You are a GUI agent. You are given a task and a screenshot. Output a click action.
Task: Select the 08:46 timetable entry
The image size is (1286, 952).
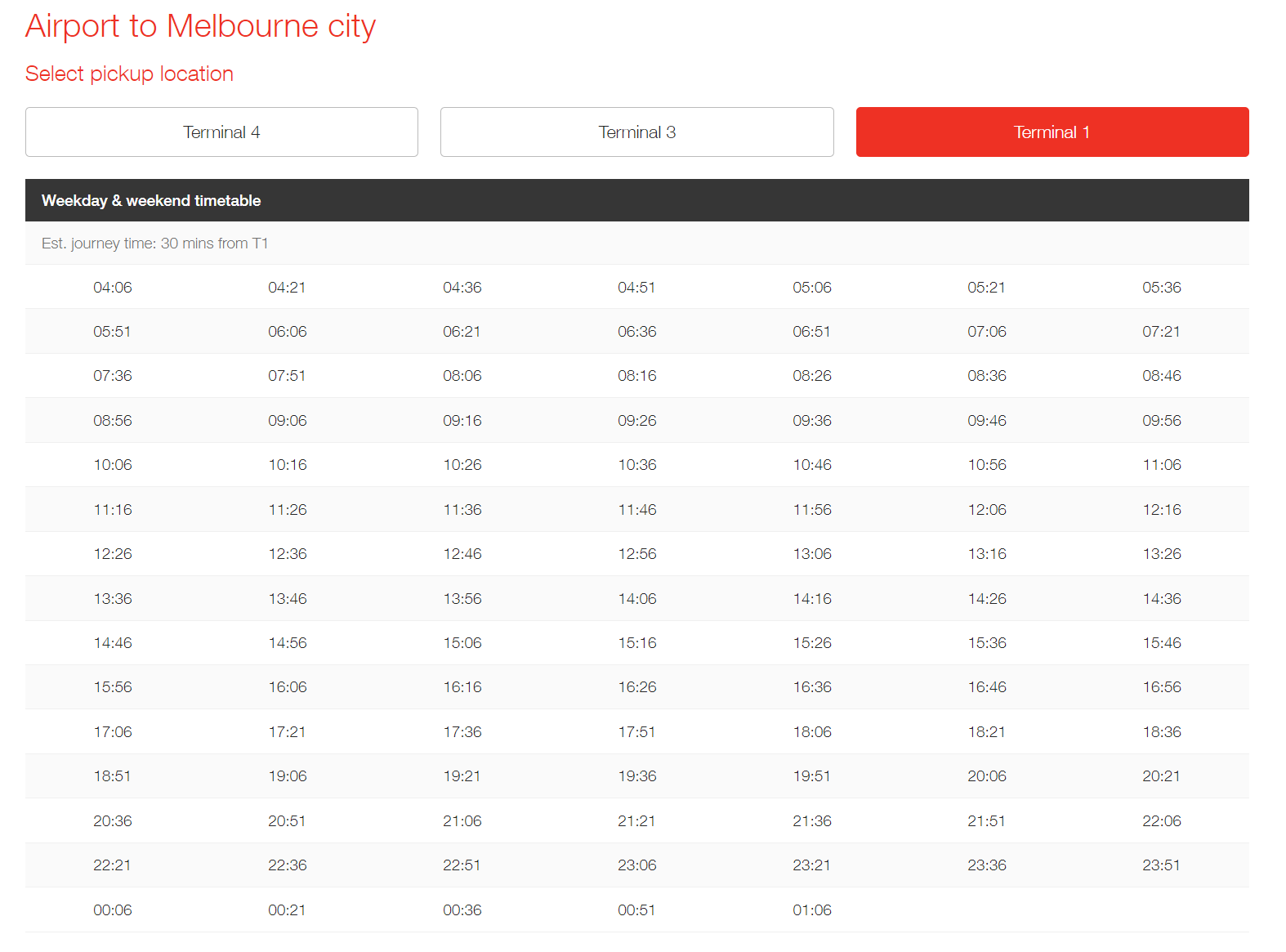click(x=1162, y=376)
